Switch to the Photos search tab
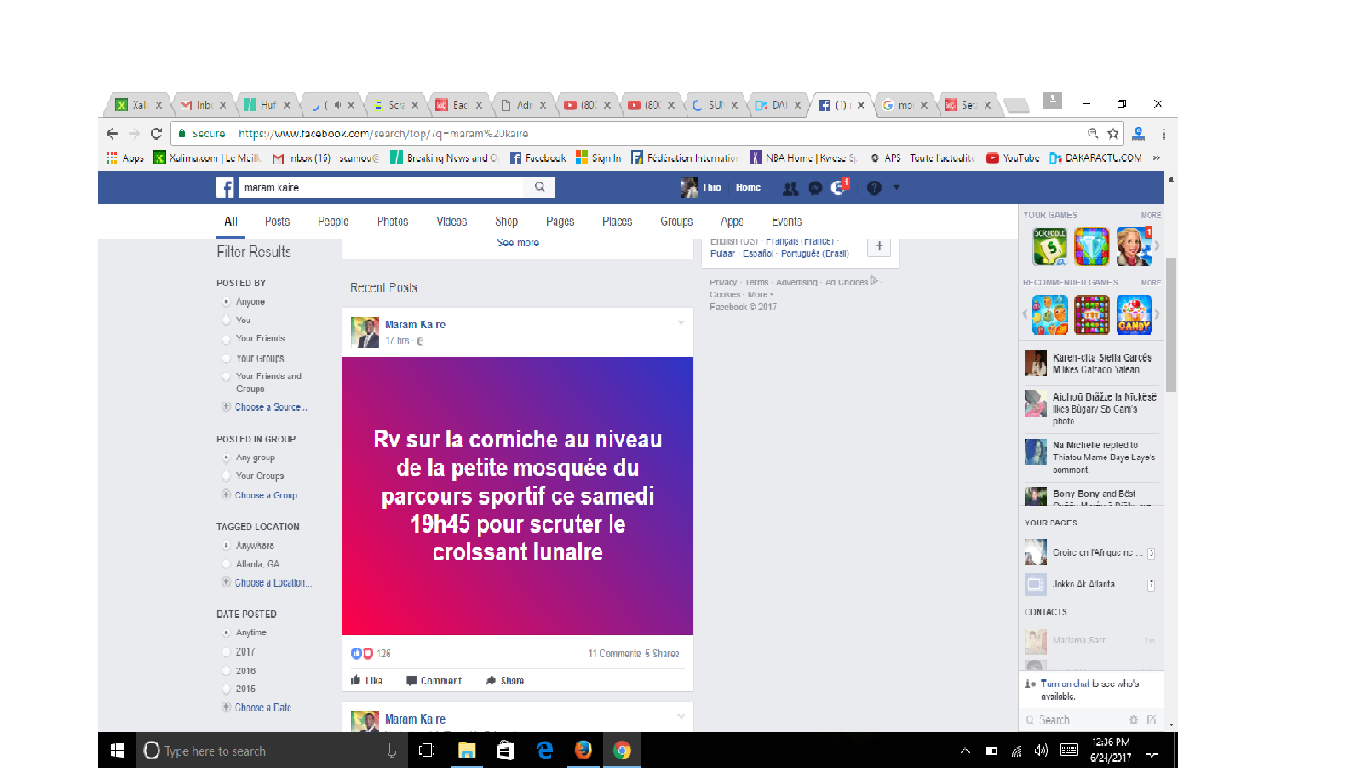The height and width of the screenshot is (768, 1366). [392, 222]
